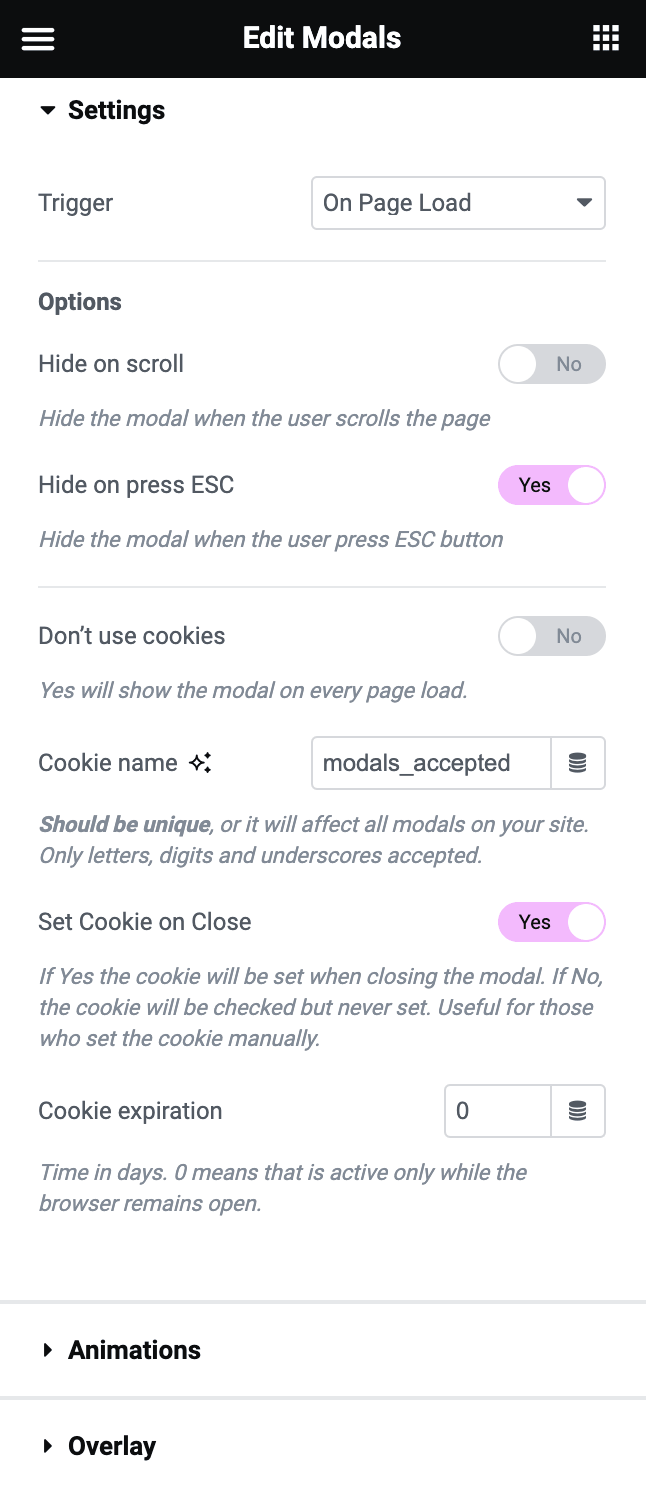Open the widgets grid panel
The width and height of the screenshot is (646, 1496).
coord(606,39)
